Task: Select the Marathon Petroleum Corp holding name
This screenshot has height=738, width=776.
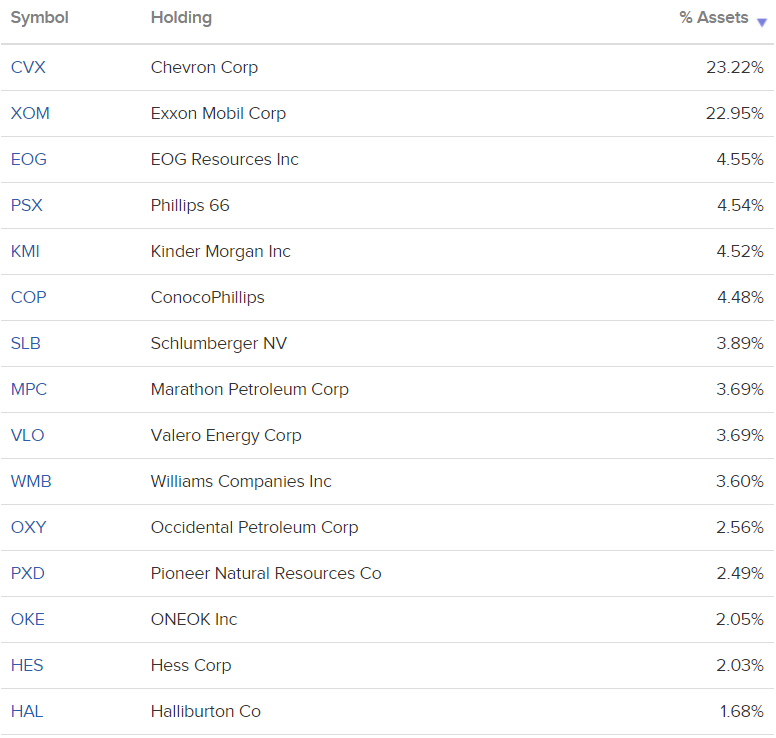Action: pos(250,390)
